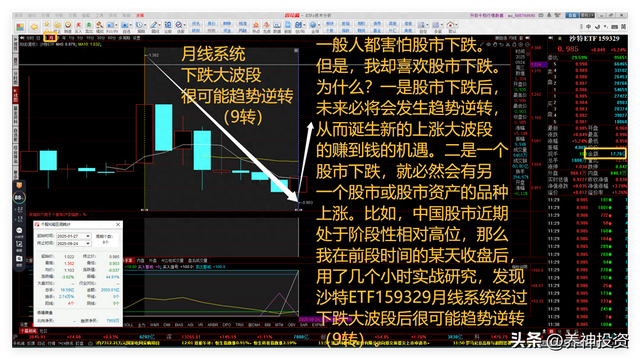
Task: Close the interval statistics dialog
Action: [x=118, y=224]
